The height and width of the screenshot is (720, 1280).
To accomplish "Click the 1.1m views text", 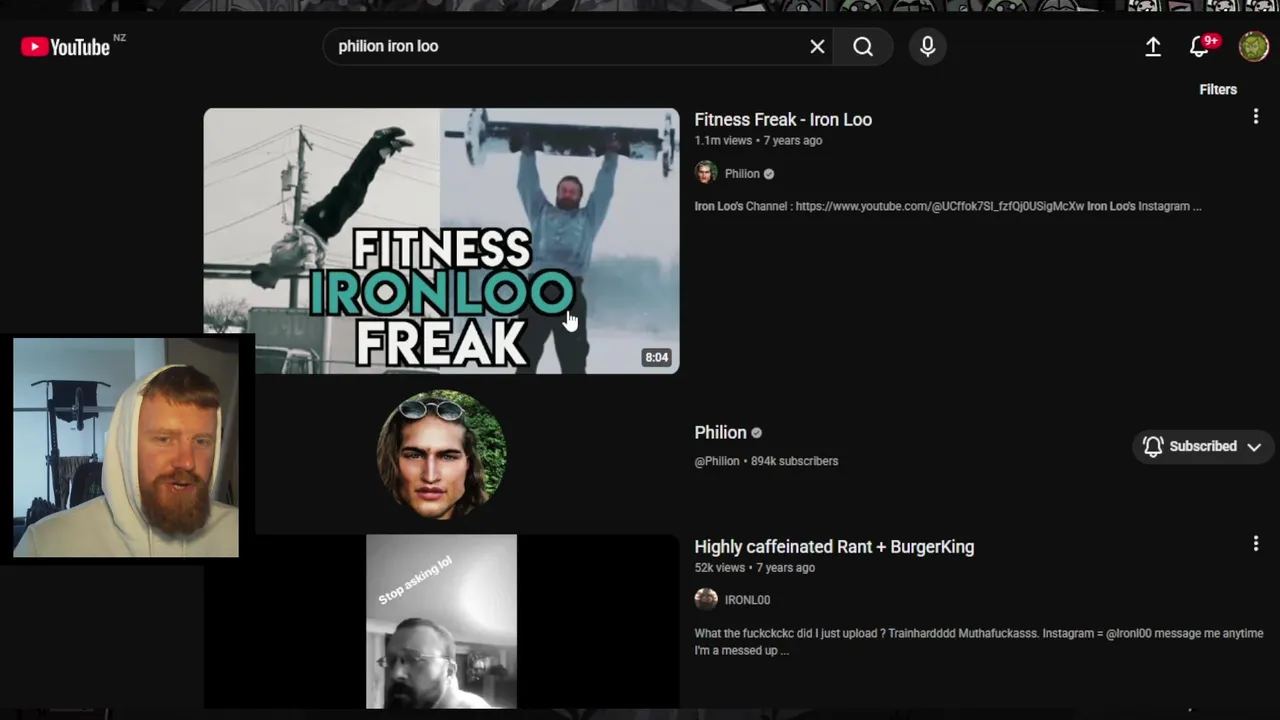I will click(723, 140).
